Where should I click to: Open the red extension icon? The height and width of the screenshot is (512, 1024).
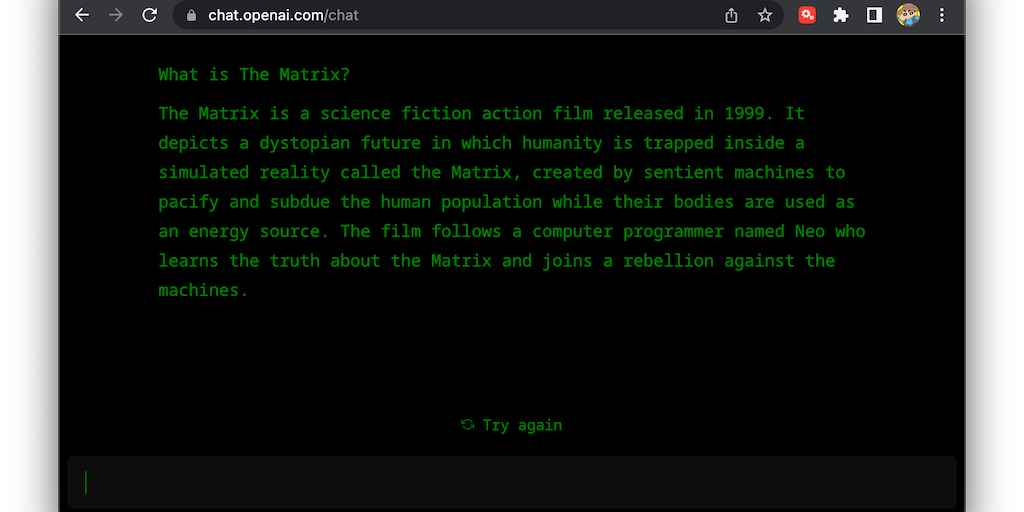click(x=807, y=15)
